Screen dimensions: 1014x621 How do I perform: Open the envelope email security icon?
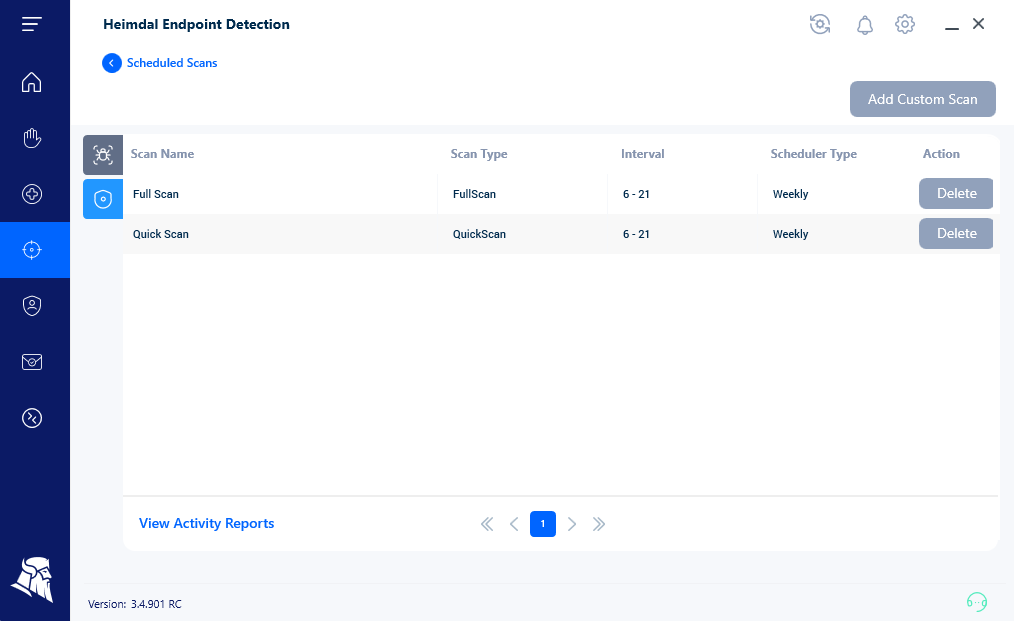click(32, 362)
